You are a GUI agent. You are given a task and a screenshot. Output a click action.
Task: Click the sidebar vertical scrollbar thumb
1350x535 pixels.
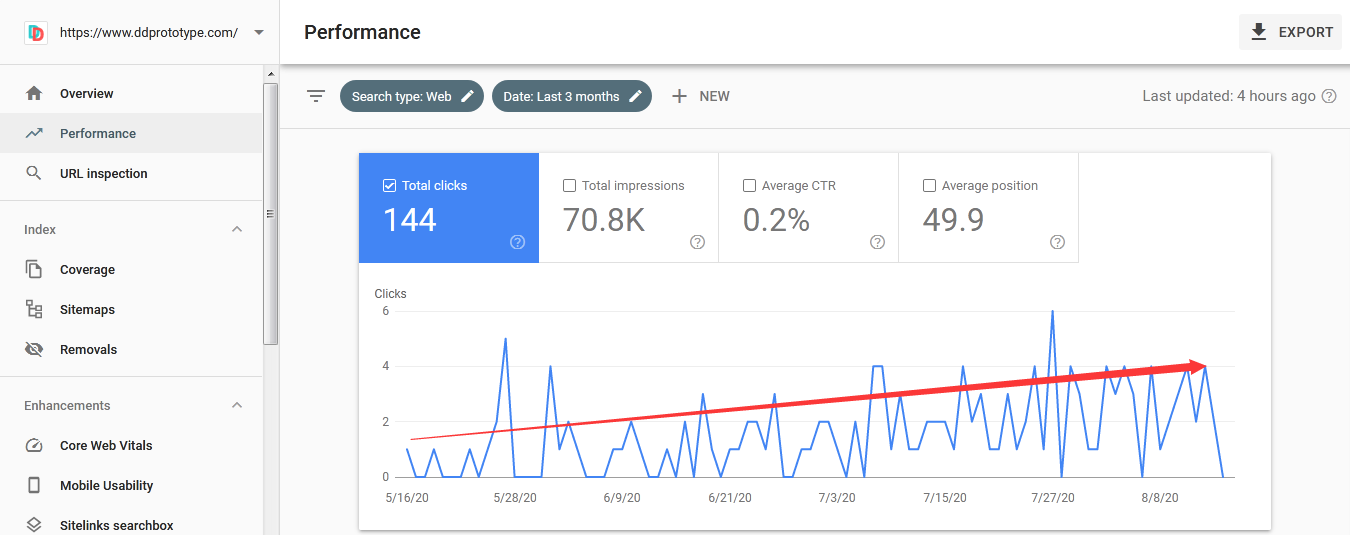click(x=271, y=213)
